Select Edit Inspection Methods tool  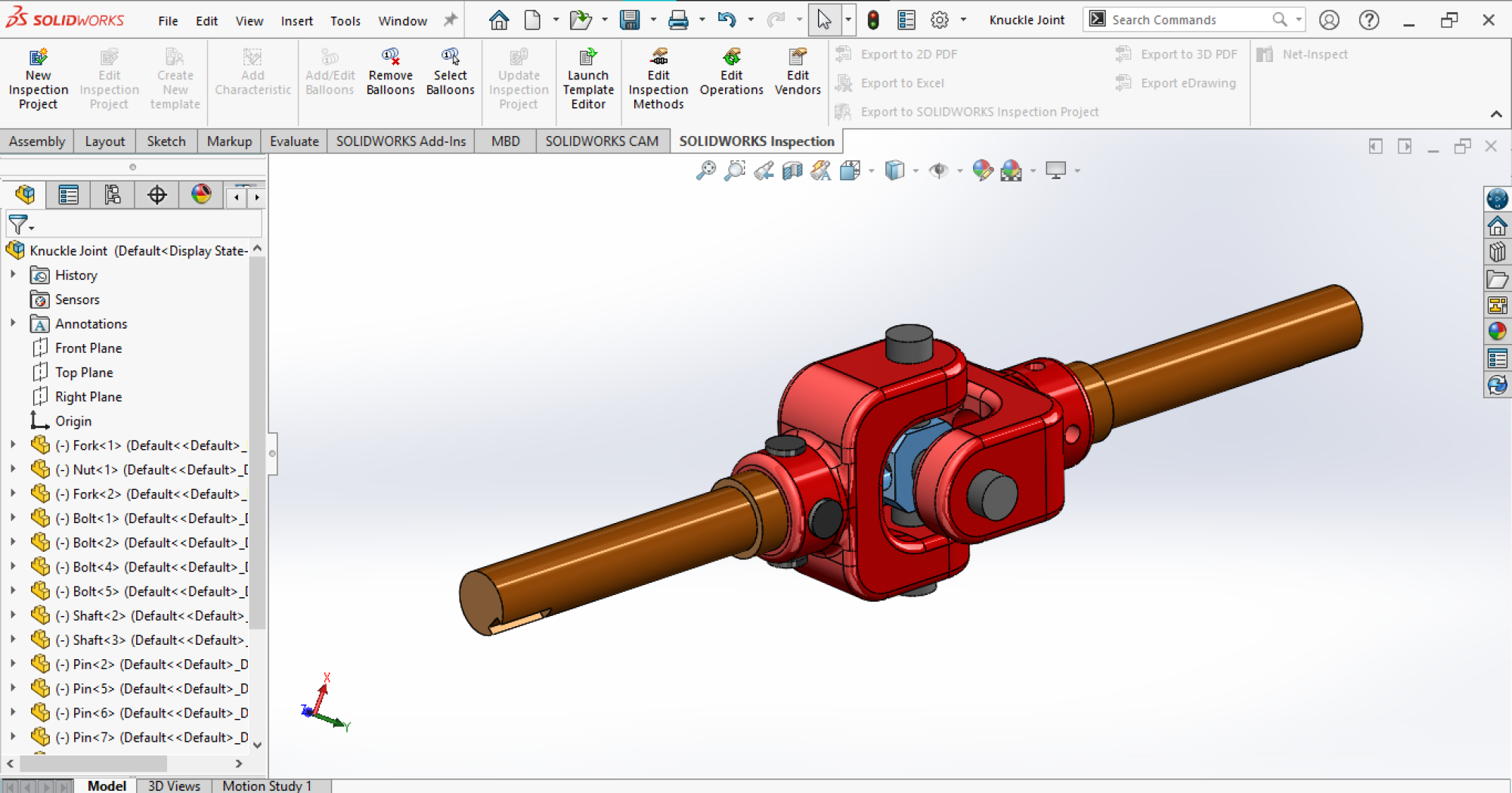[x=657, y=76]
